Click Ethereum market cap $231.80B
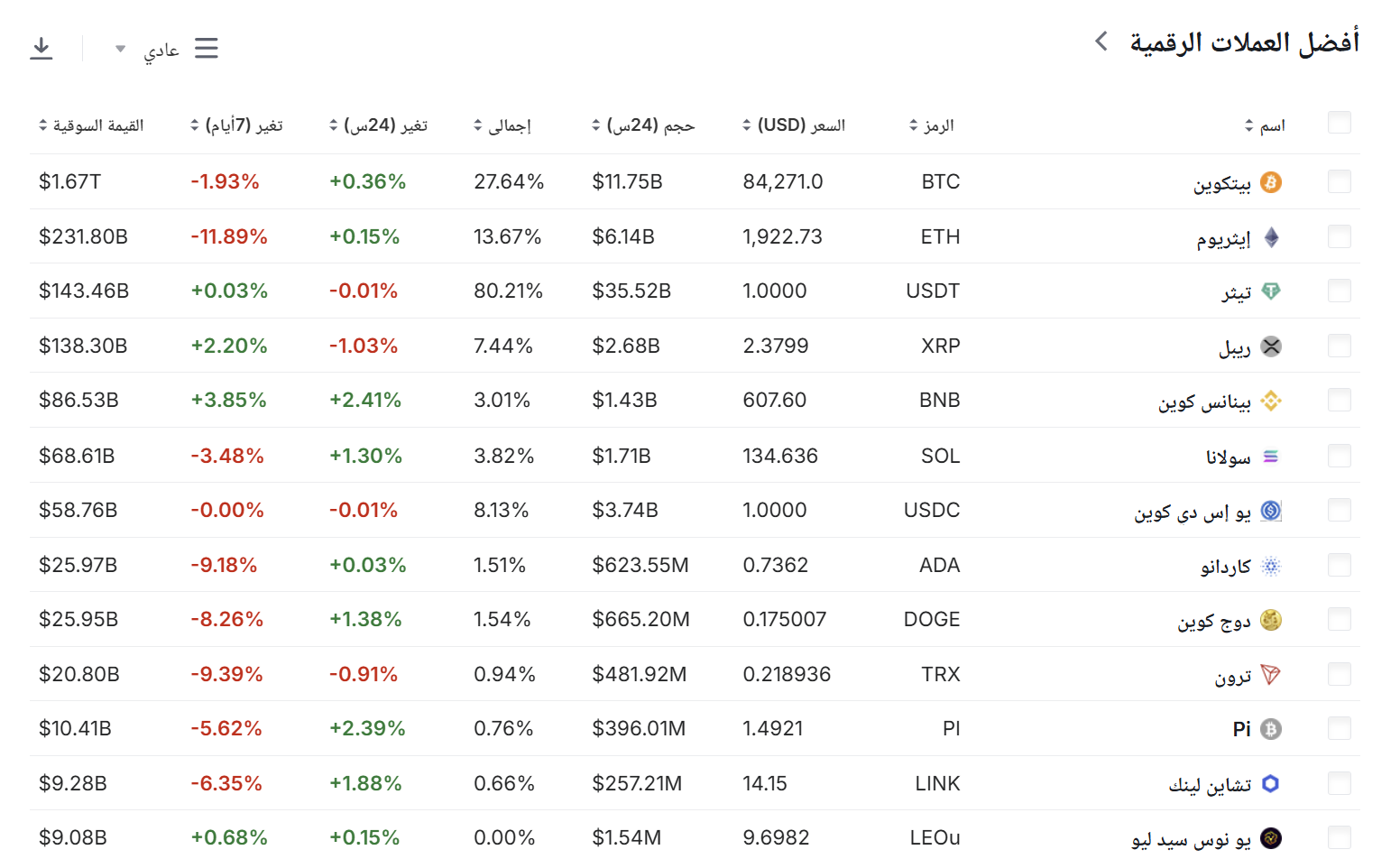 tap(83, 237)
